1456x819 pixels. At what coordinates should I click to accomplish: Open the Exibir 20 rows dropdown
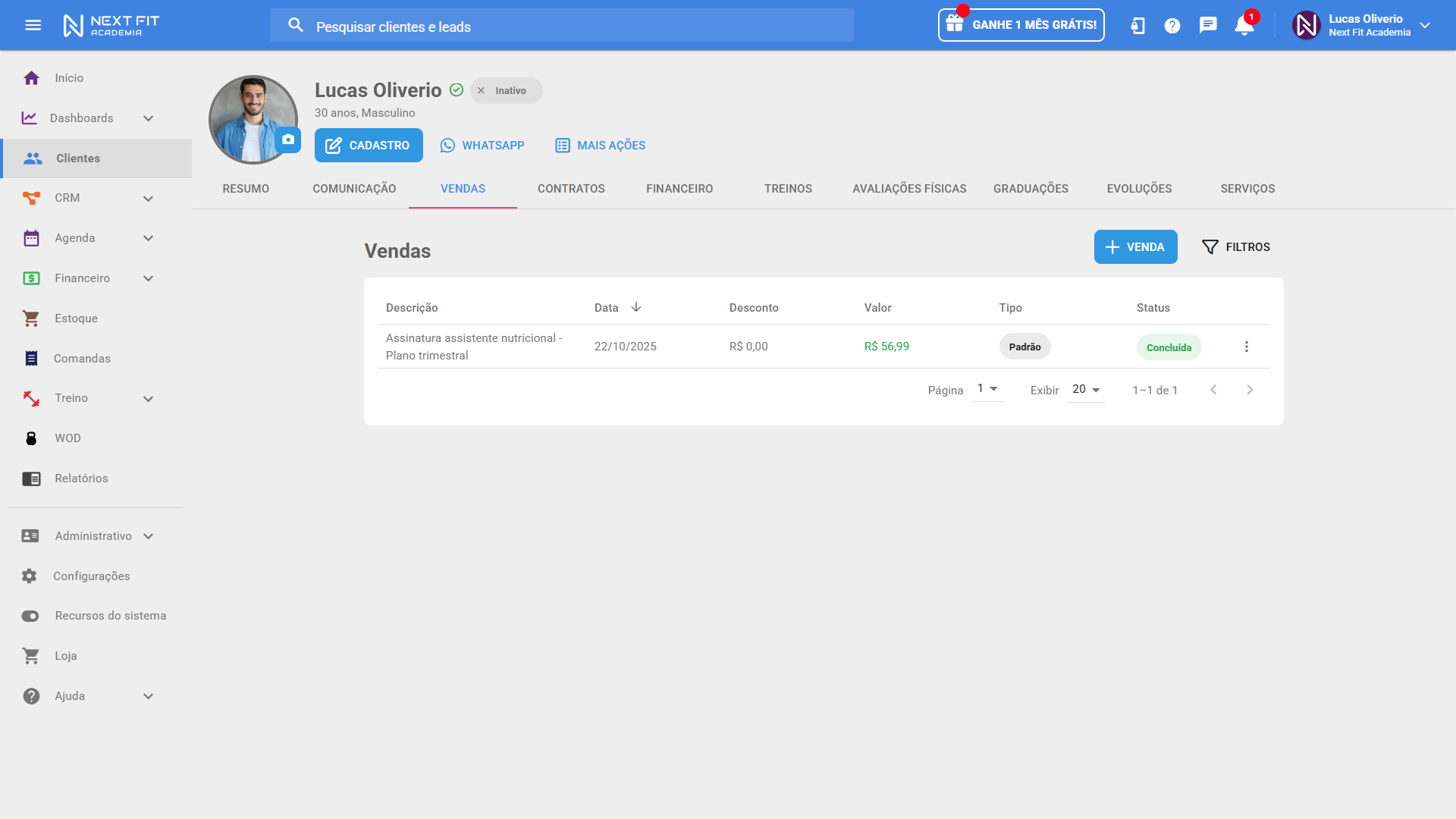point(1086,389)
